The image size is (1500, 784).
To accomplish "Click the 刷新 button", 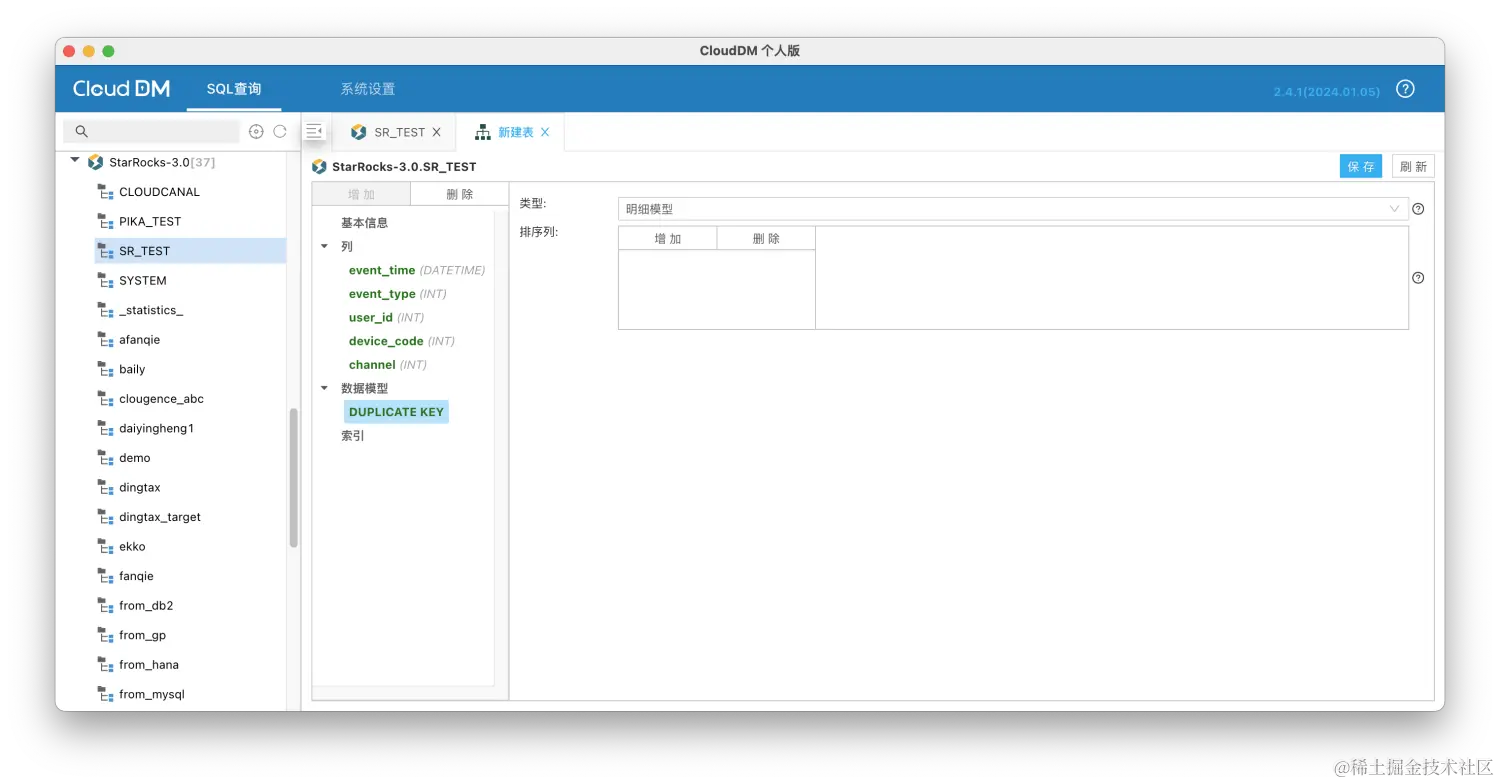I will tap(1413, 167).
